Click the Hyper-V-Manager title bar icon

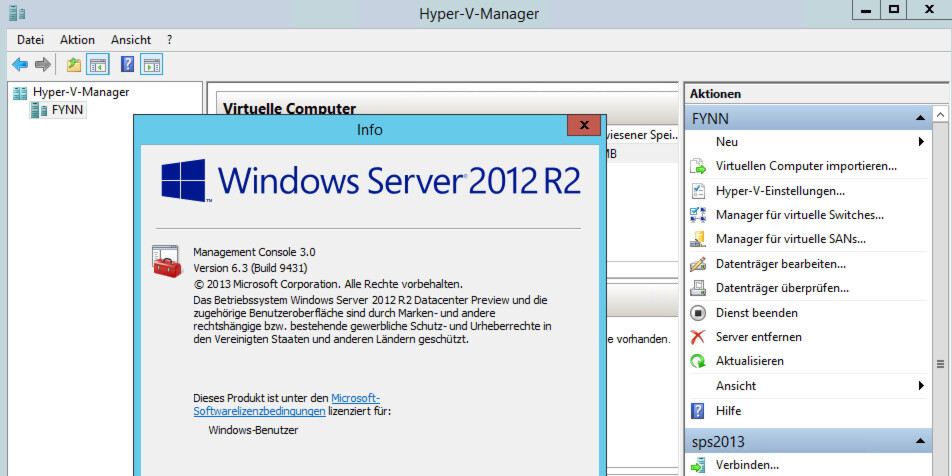(16, 12)
